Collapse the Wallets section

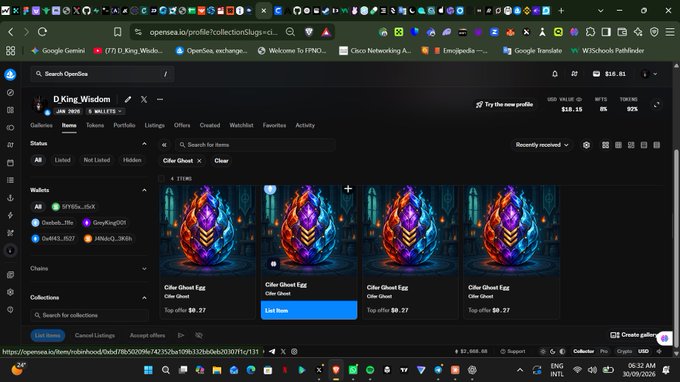144,190
